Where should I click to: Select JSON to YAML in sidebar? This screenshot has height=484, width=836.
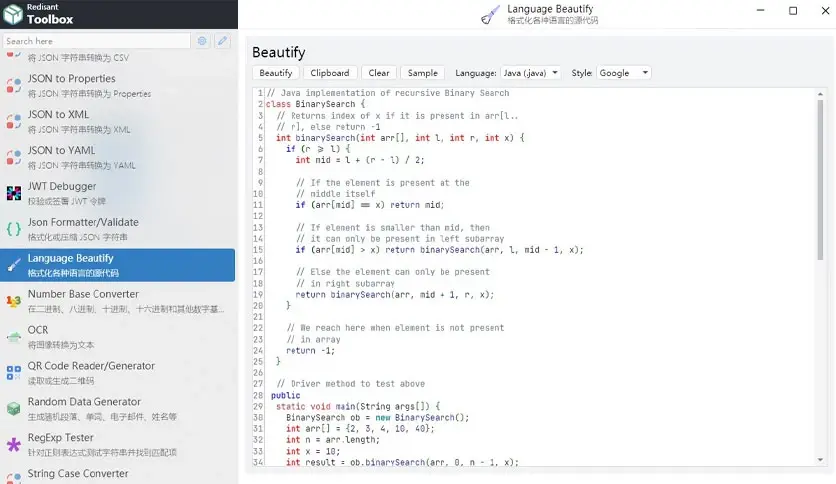118,157
